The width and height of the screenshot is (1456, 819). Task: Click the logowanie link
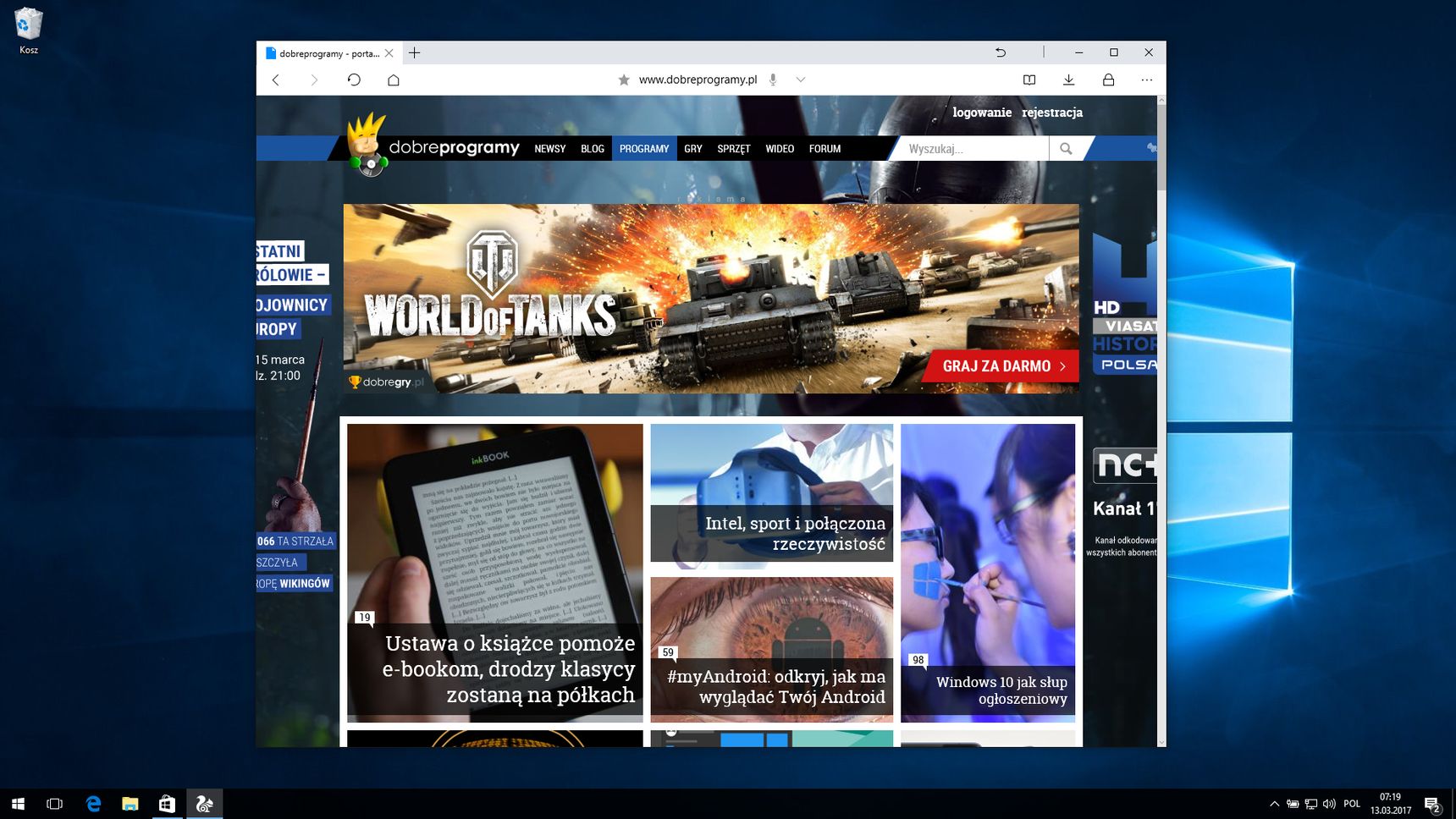tap(982, 112)
